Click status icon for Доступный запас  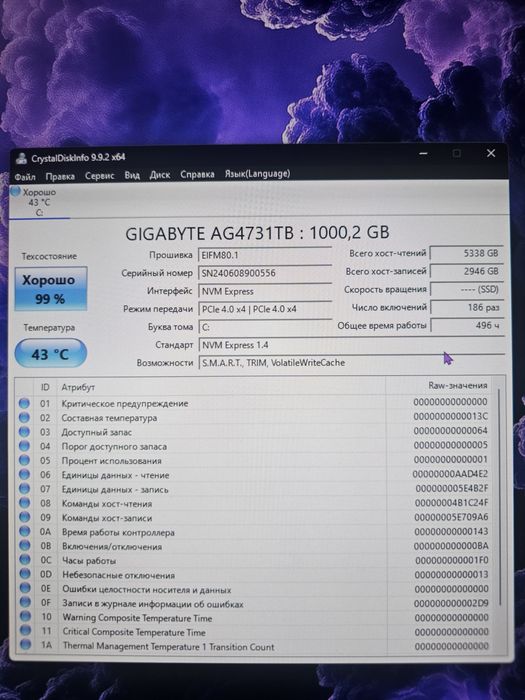[x=24, y=432]
